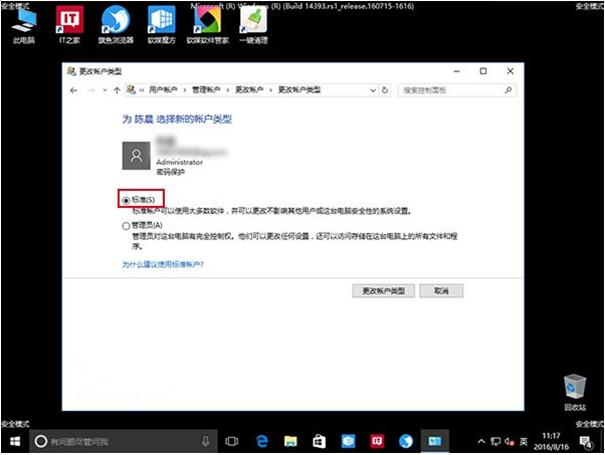Image resolution: width=605 pixels, height=455 pixels.
Task: Open File Explorer from the taskbar
Action: pyautogui.click(x=290, y=441)
